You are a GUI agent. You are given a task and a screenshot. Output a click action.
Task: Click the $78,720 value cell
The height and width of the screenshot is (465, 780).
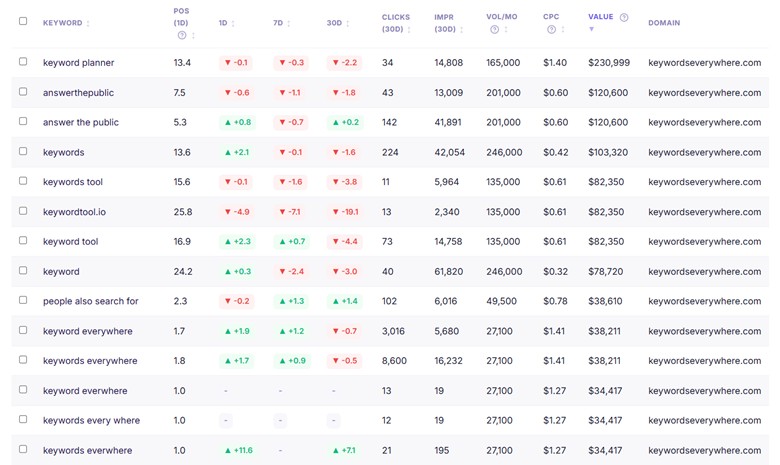pyautogui.click(x=605, y=272)
